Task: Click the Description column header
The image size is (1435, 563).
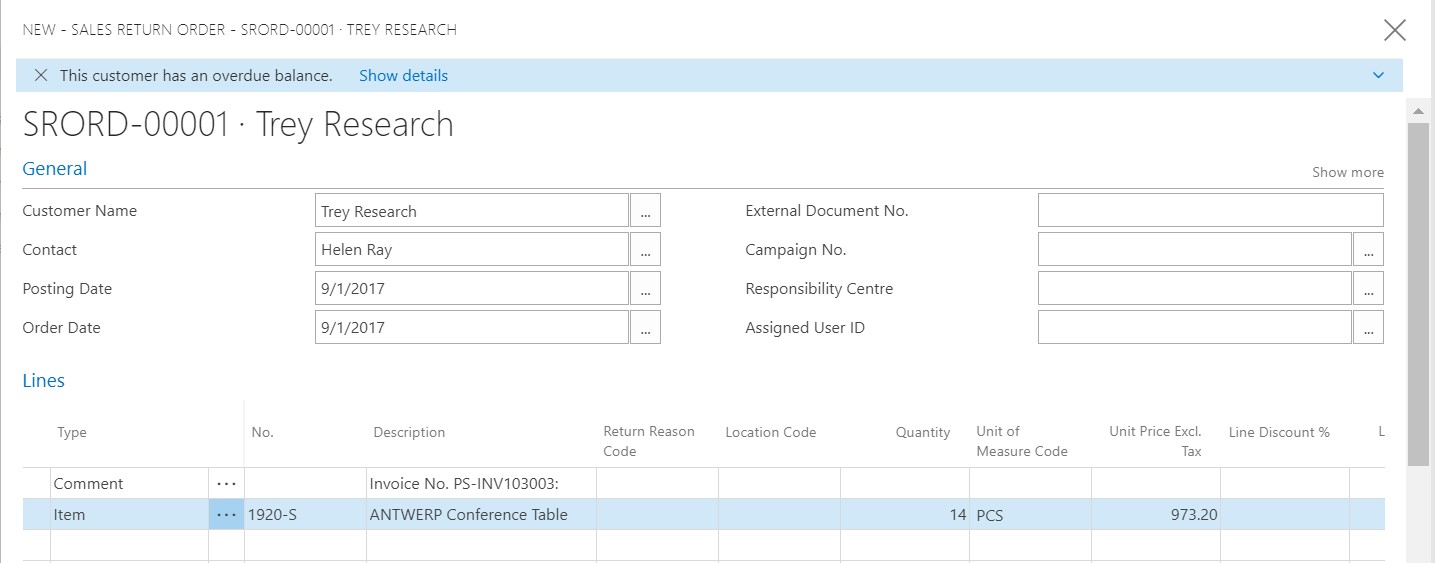Action: click(409, 433)
